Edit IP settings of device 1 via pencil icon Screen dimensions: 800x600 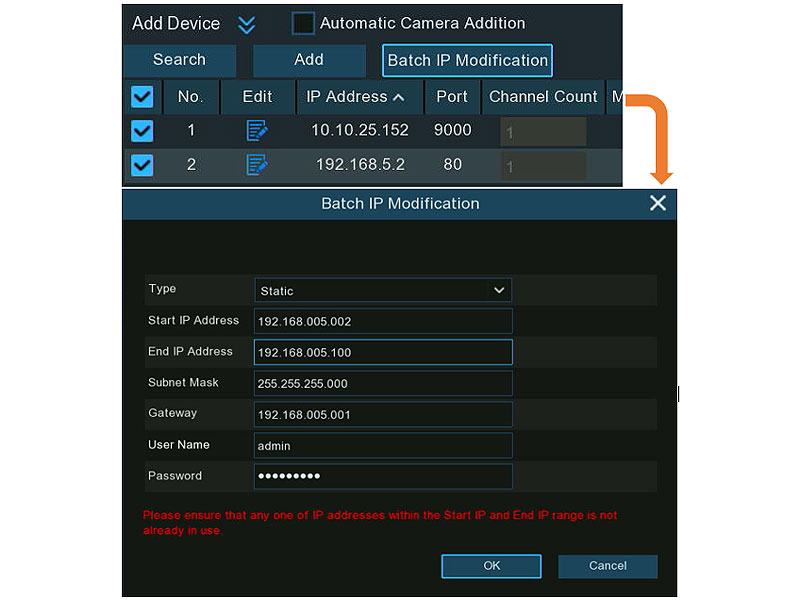pos(257,130)
